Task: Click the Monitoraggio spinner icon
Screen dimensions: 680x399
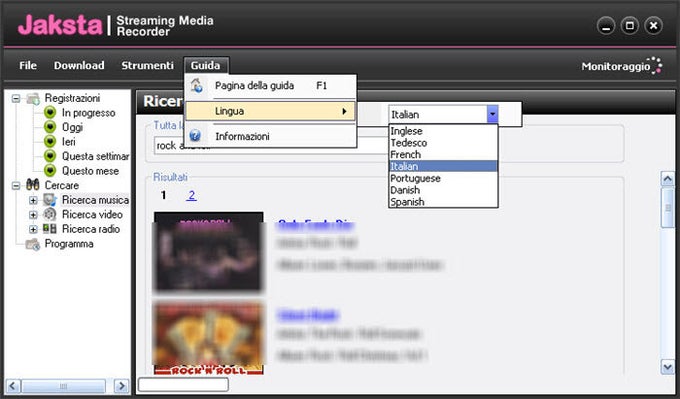Action: point(655,65)
